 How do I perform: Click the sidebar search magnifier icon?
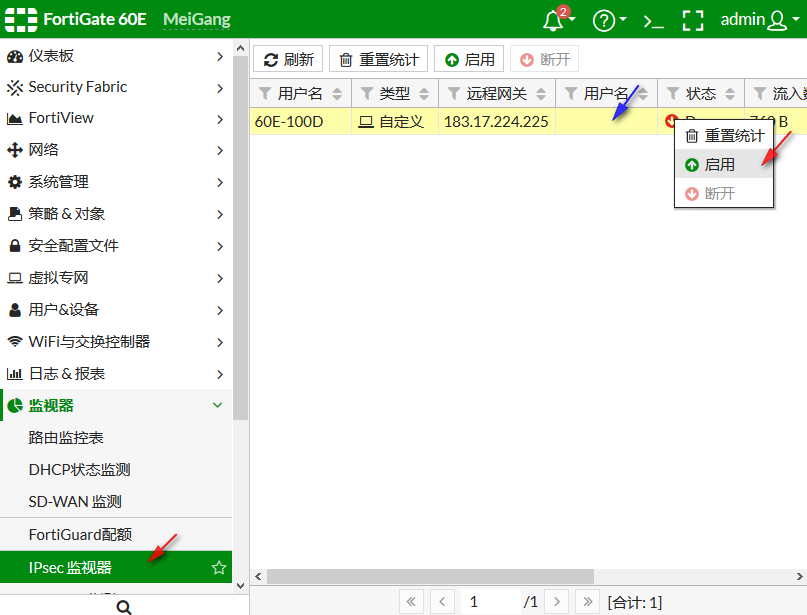click(x=124, y=607)
